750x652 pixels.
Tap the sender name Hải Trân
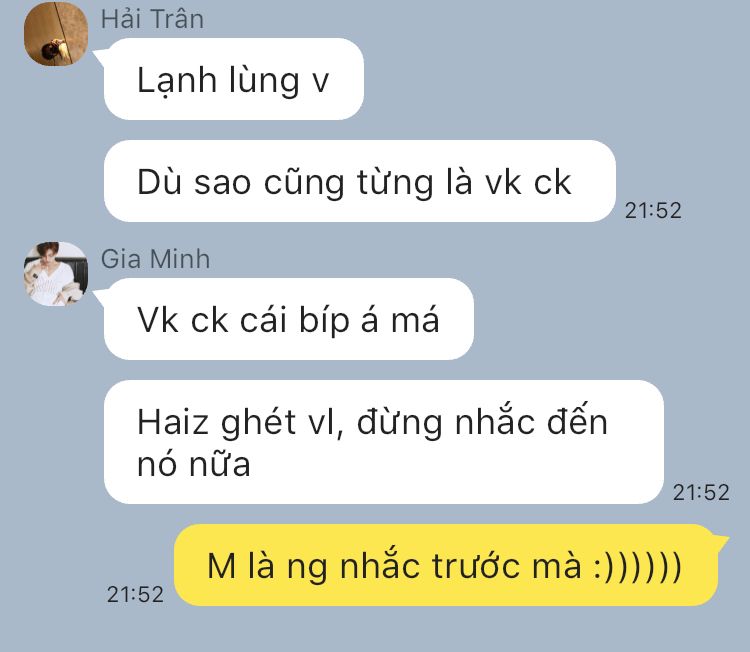tap(153, 19)
